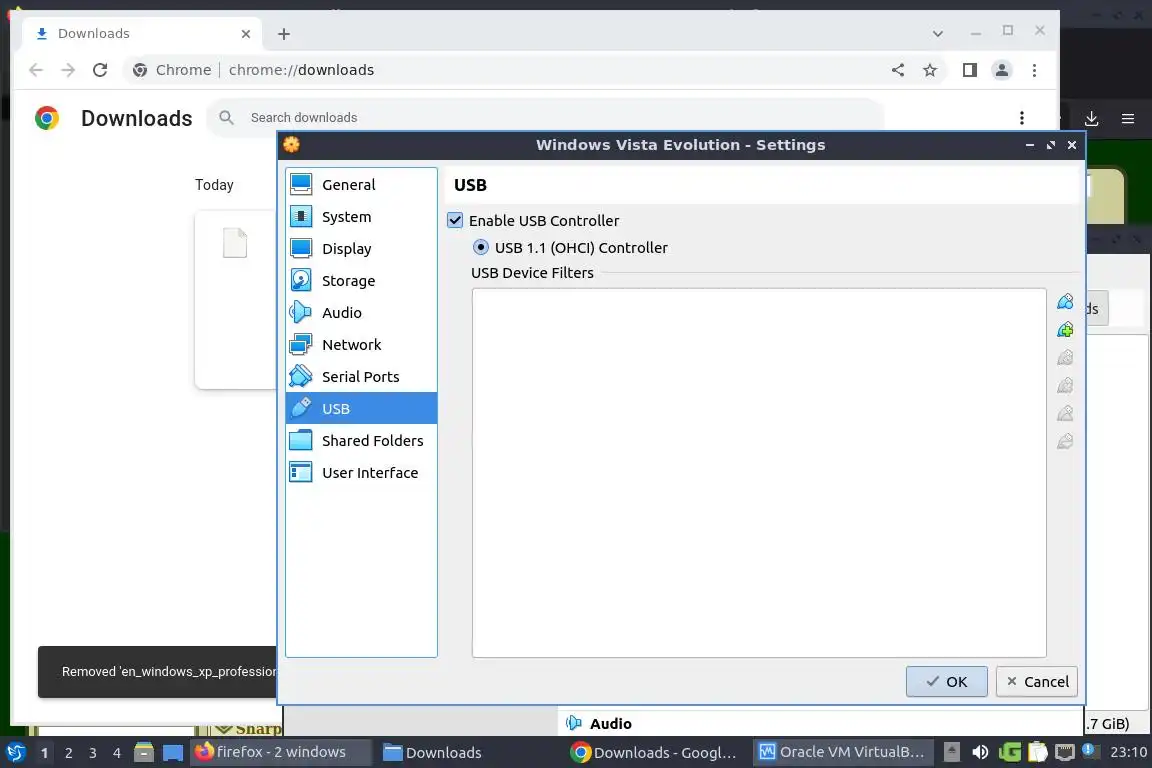Open General settings category

[x=361, y=184]
